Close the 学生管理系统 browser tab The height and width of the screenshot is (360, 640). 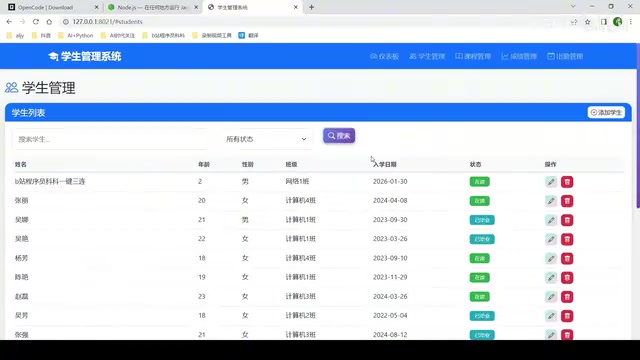[296, 7]
